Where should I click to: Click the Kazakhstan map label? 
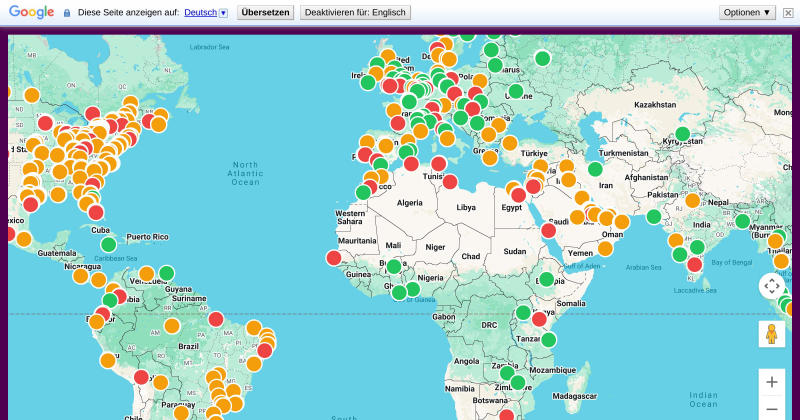point(655,105)
